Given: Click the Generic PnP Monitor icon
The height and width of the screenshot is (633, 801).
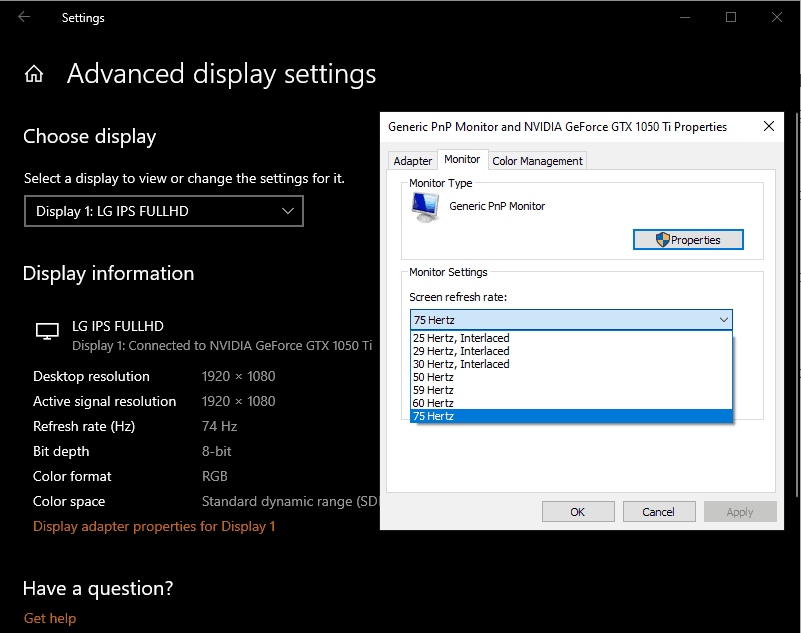Looking at the screenshot, I should tap(425, 208).
